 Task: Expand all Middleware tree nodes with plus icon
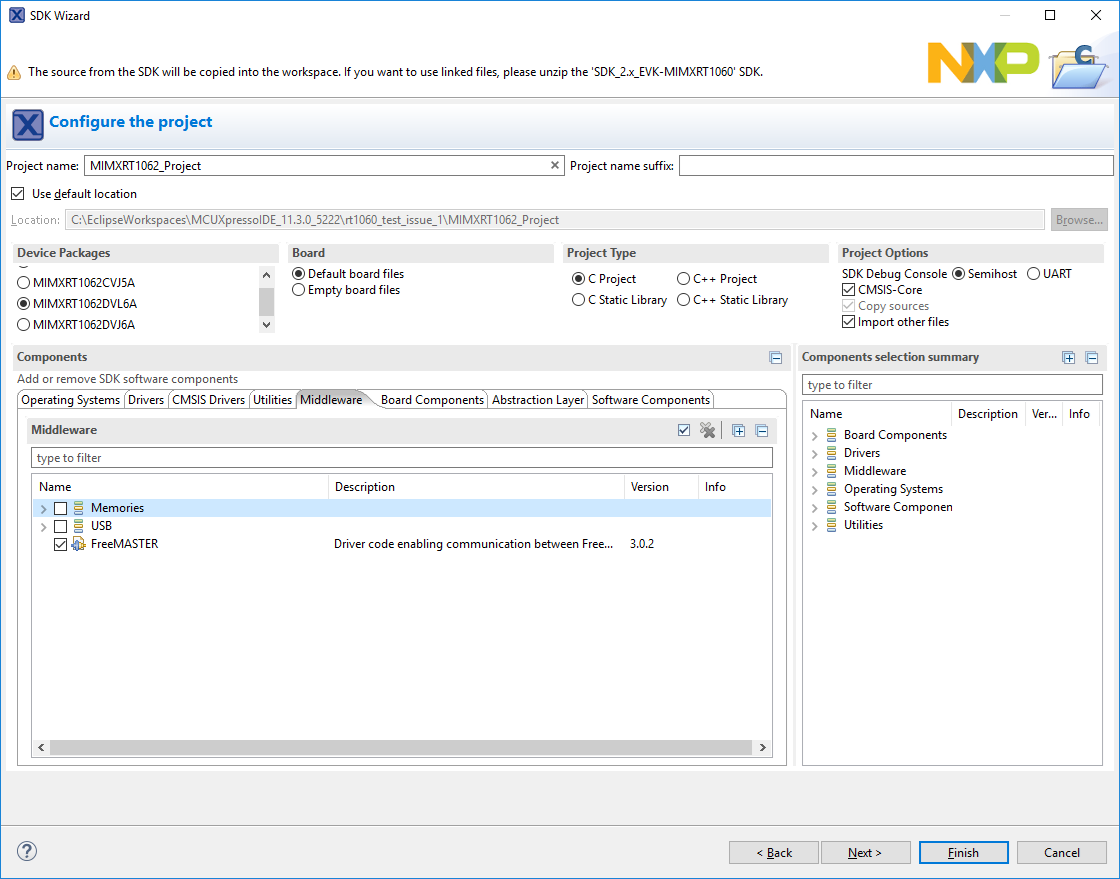click(737, 430)
